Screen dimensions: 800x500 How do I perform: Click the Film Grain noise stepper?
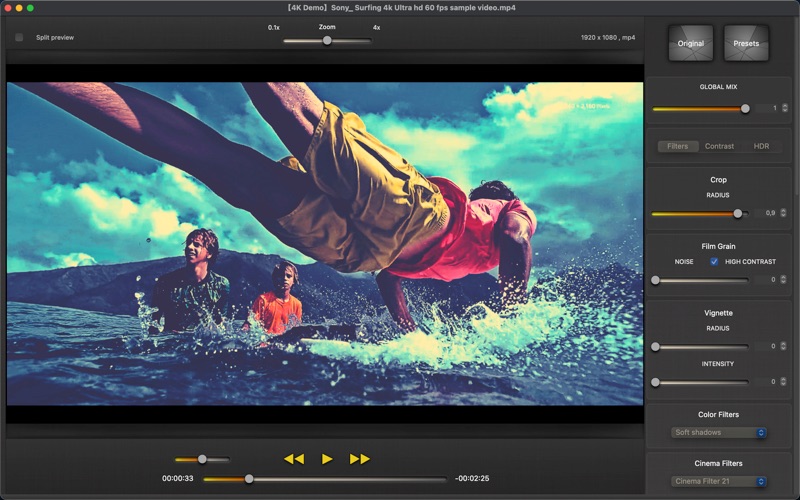click(x=782, y=280)
